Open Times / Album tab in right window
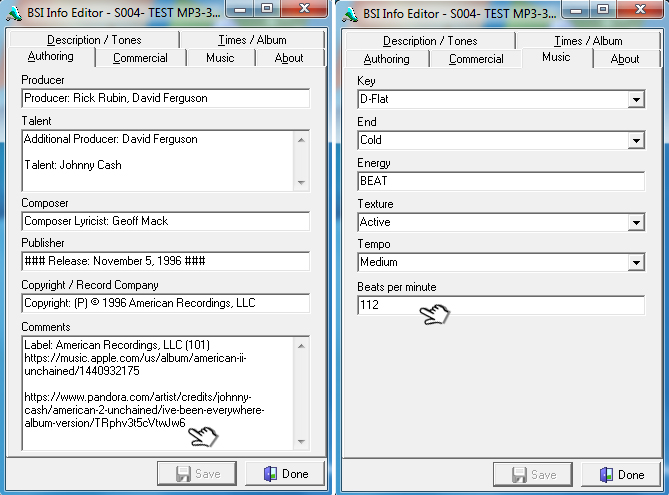 click(588, 41)
